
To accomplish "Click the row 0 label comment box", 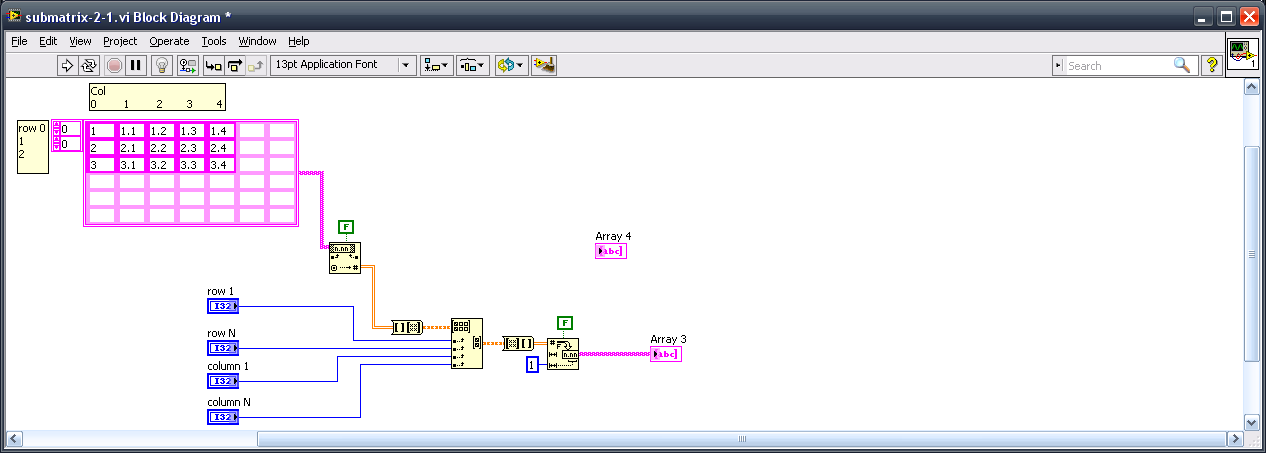I will (32, 147).
